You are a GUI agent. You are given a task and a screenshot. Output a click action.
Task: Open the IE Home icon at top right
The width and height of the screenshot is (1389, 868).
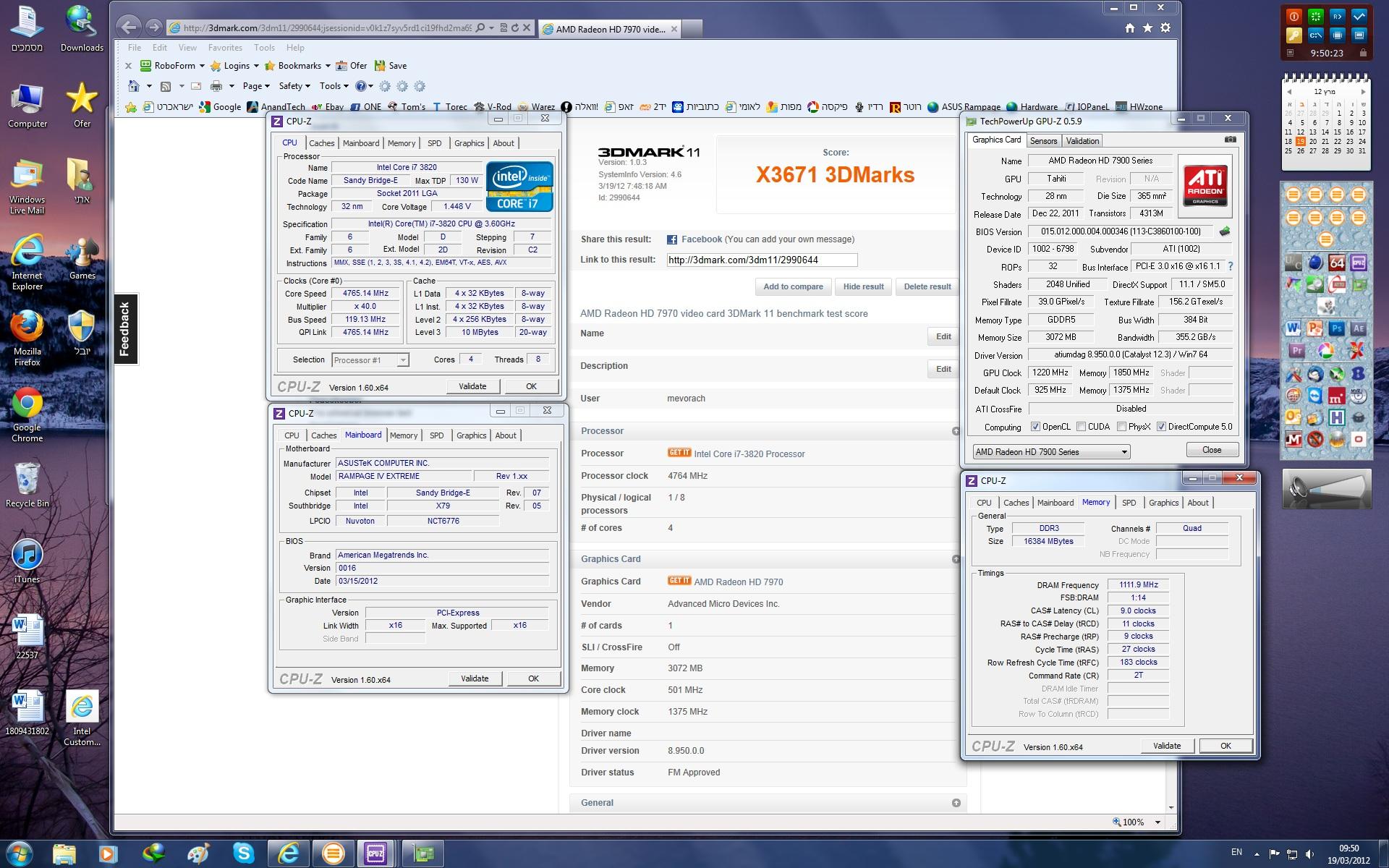[x=1130, y=28]
